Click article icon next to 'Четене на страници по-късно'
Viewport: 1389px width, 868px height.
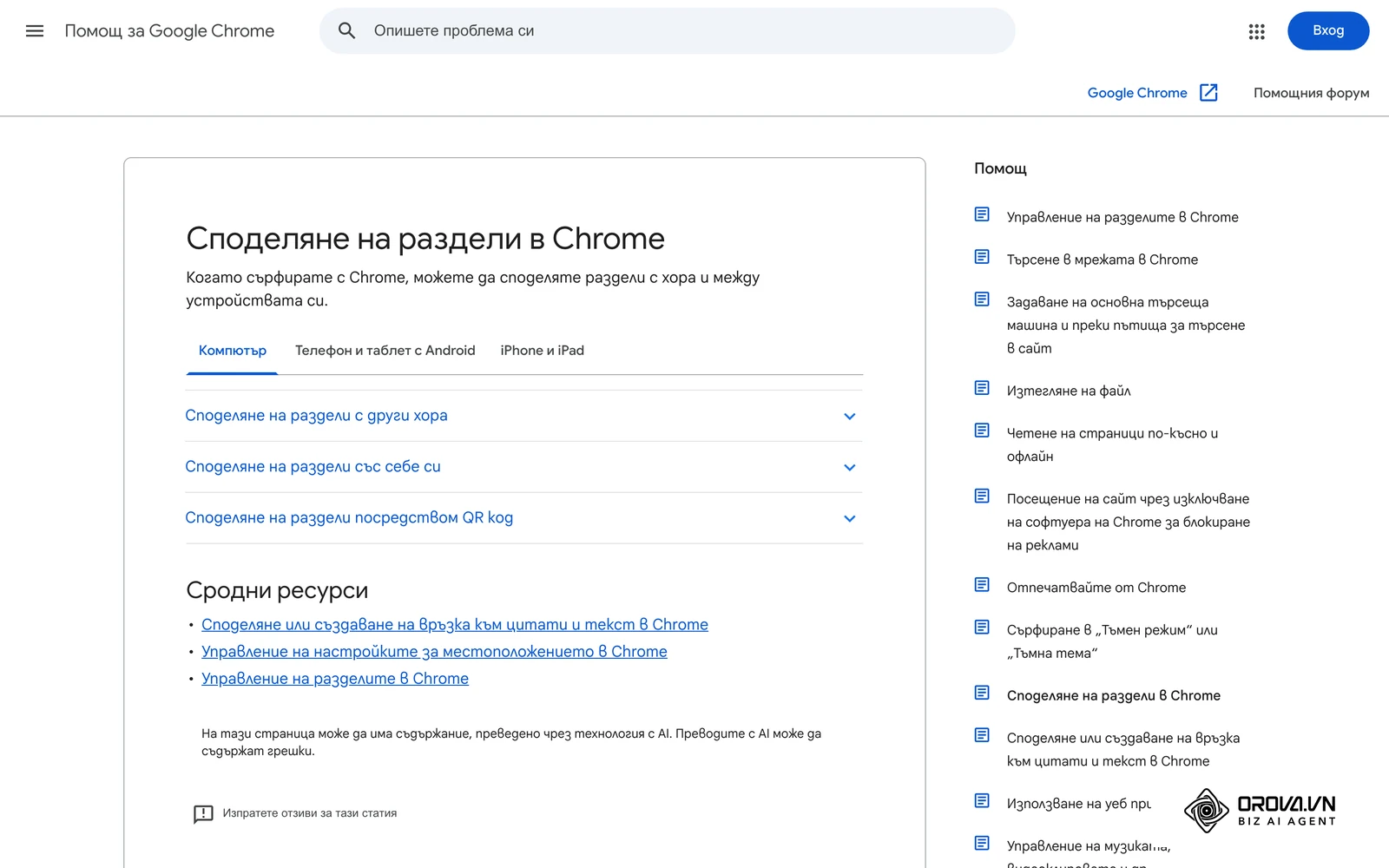982,431
